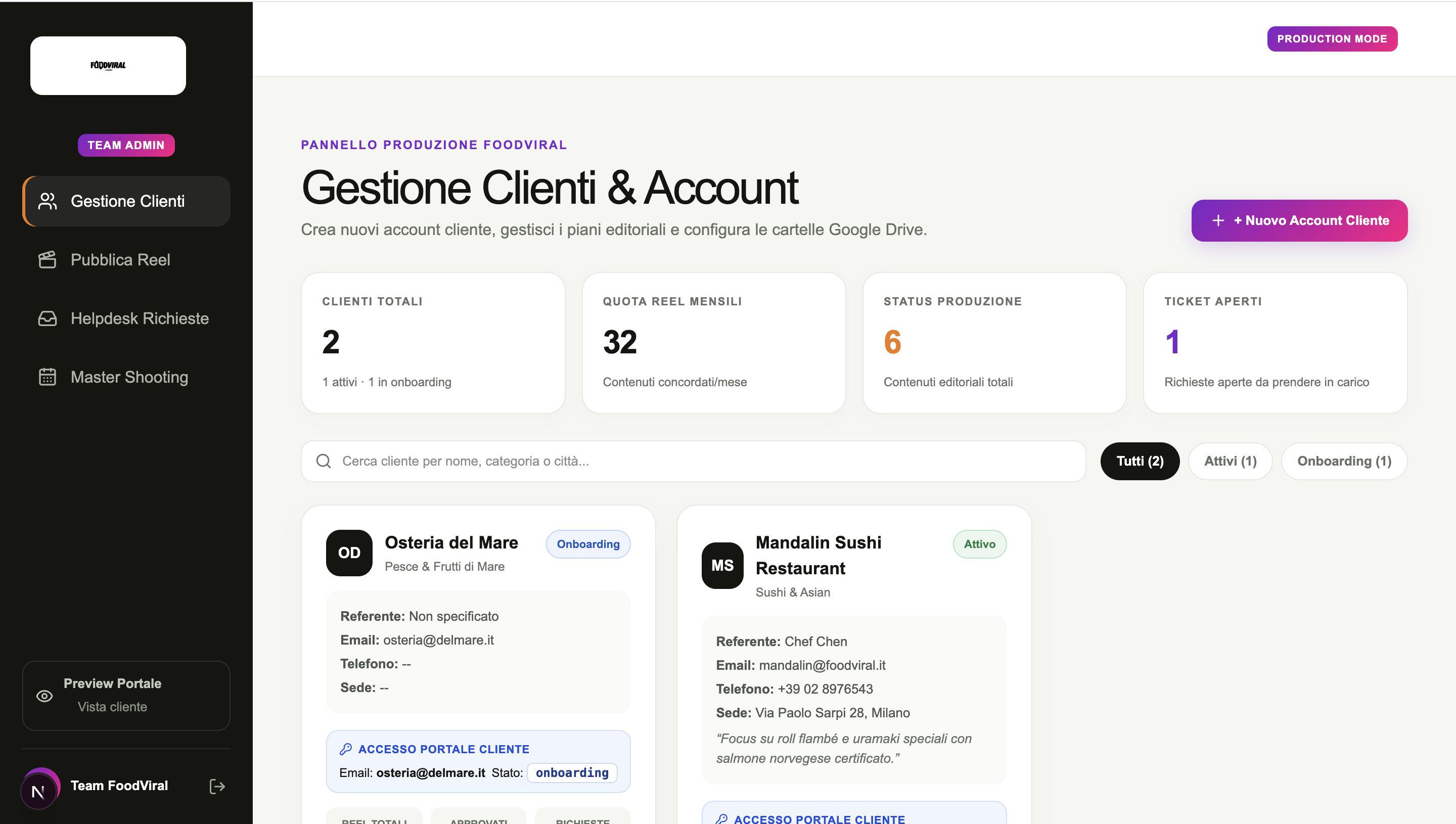Click the Pubblica Reel clapperboard icon
The image size is (1456, 824).
(48, 260)
